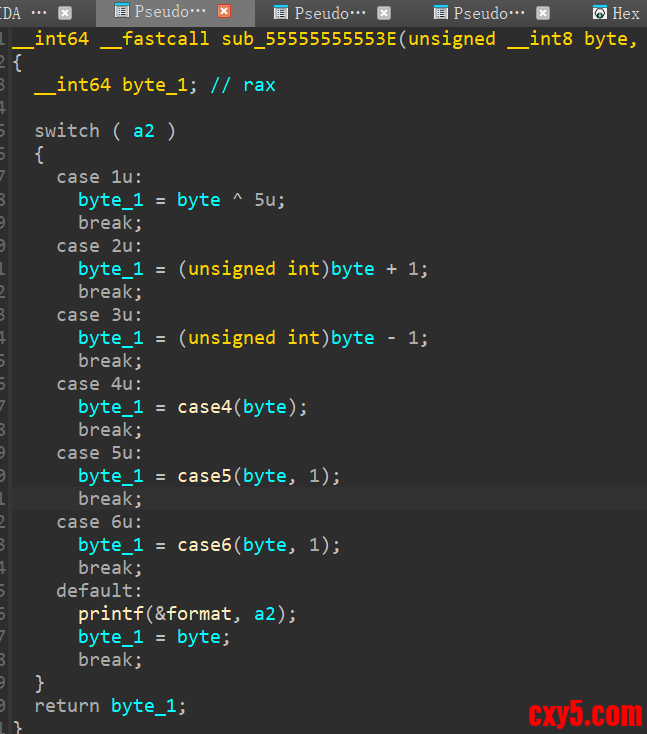Select variable a2 in the switch statement
Image resolution: width=647 pixels, height=734 pixels.
point(144,131)
